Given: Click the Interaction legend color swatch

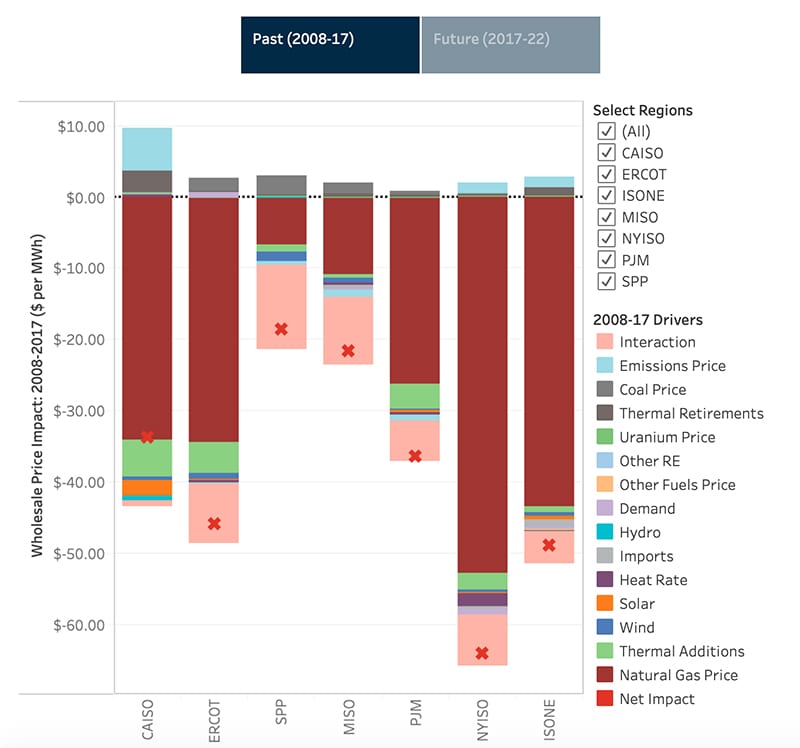Looking at the screenshot, I should coord(603,343).
